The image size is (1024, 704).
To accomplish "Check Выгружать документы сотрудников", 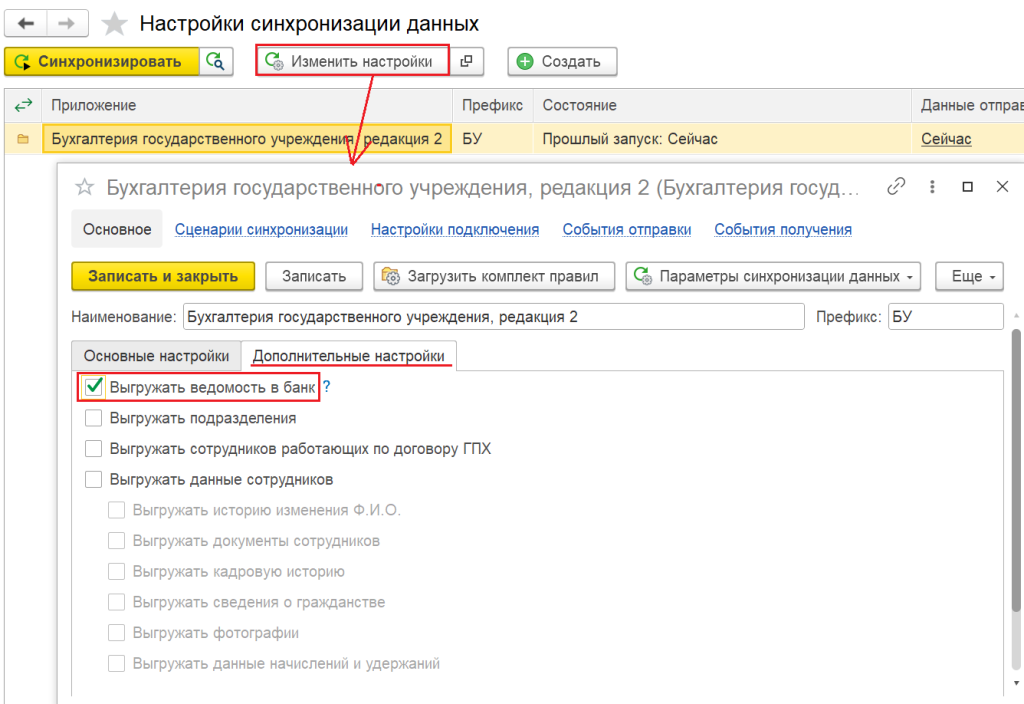I will [116, 541].
